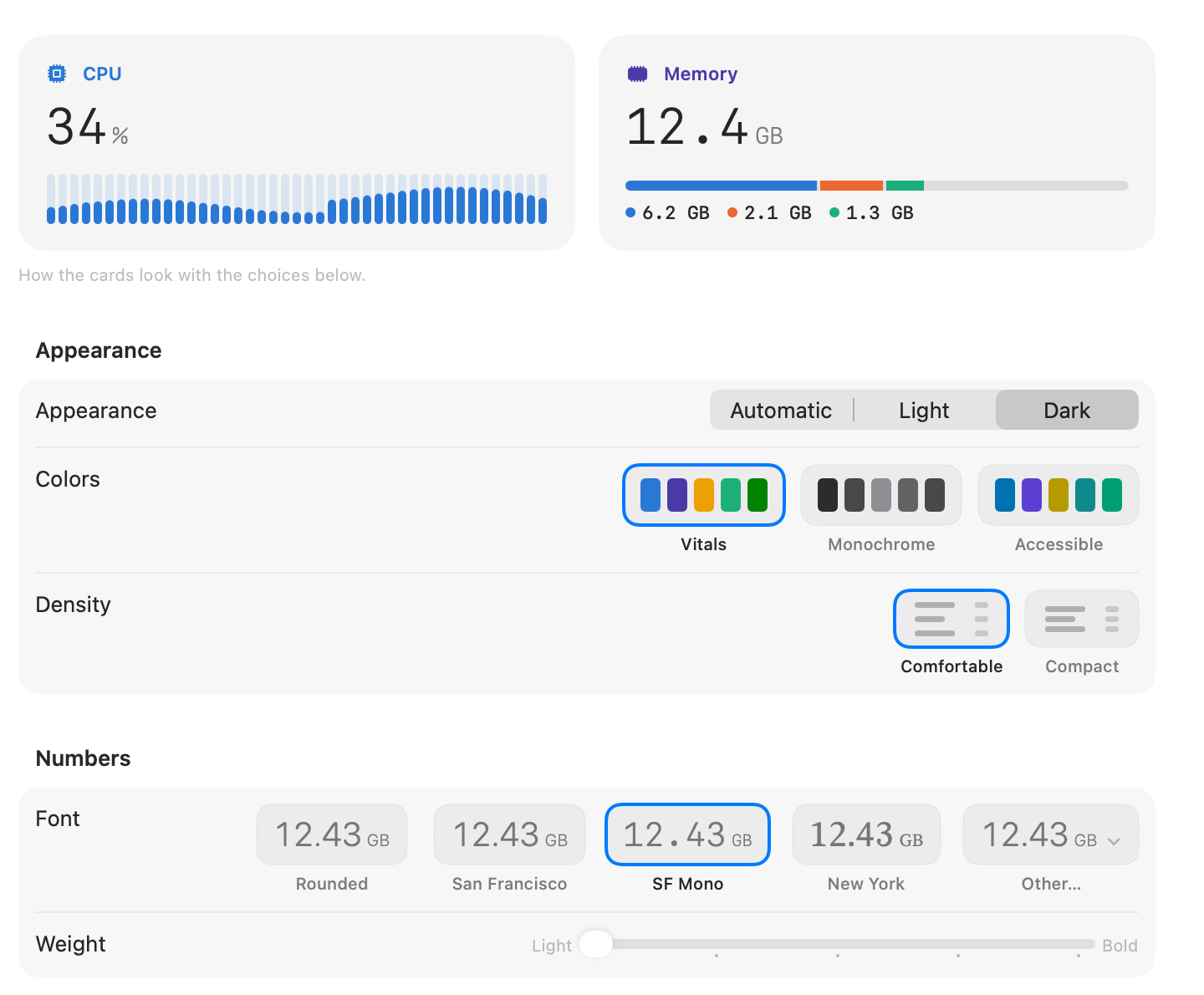This screenshot has width=1204, height=995.
Task: Select the SF Mono number font
Action: 687,834
